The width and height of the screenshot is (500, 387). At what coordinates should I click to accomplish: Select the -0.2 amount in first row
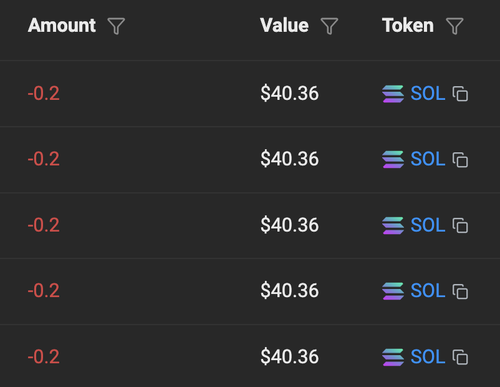pos(44,93)
